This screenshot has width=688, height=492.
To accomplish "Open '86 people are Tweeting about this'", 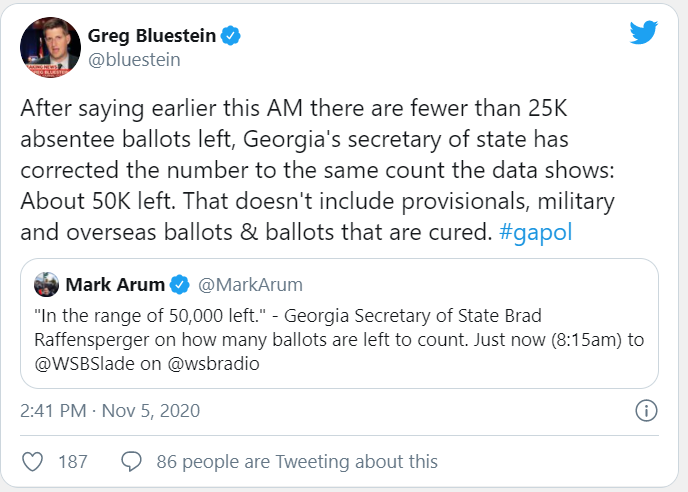I will point(297,462).
